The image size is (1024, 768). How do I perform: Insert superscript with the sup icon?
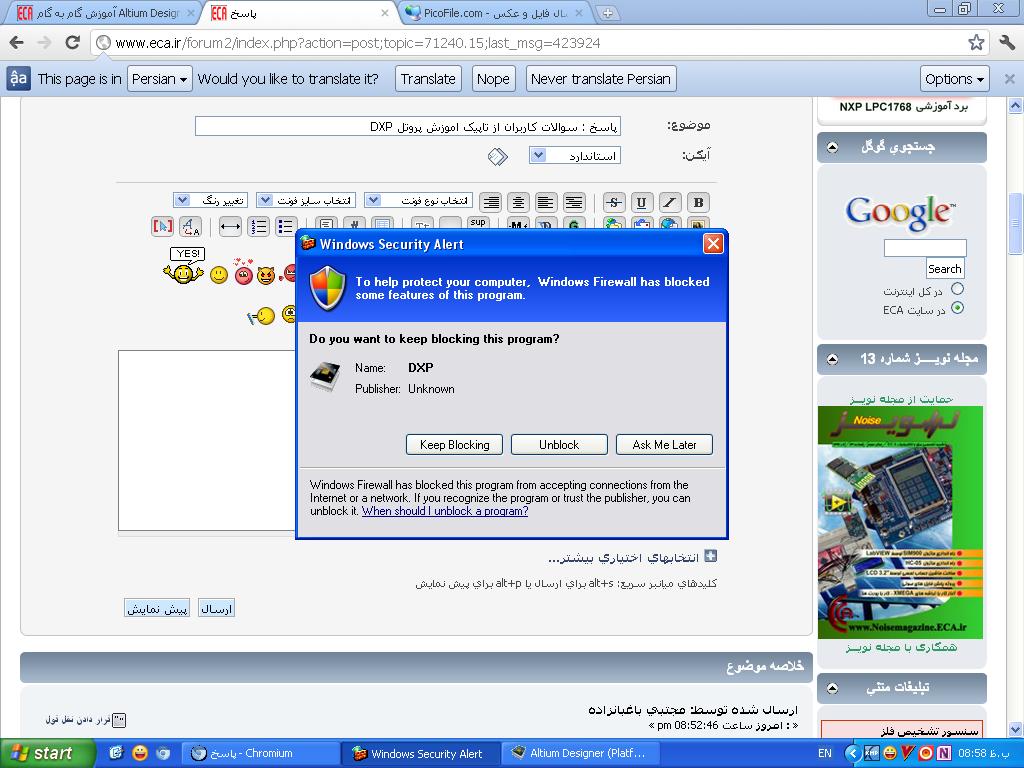tap(478, 223)
